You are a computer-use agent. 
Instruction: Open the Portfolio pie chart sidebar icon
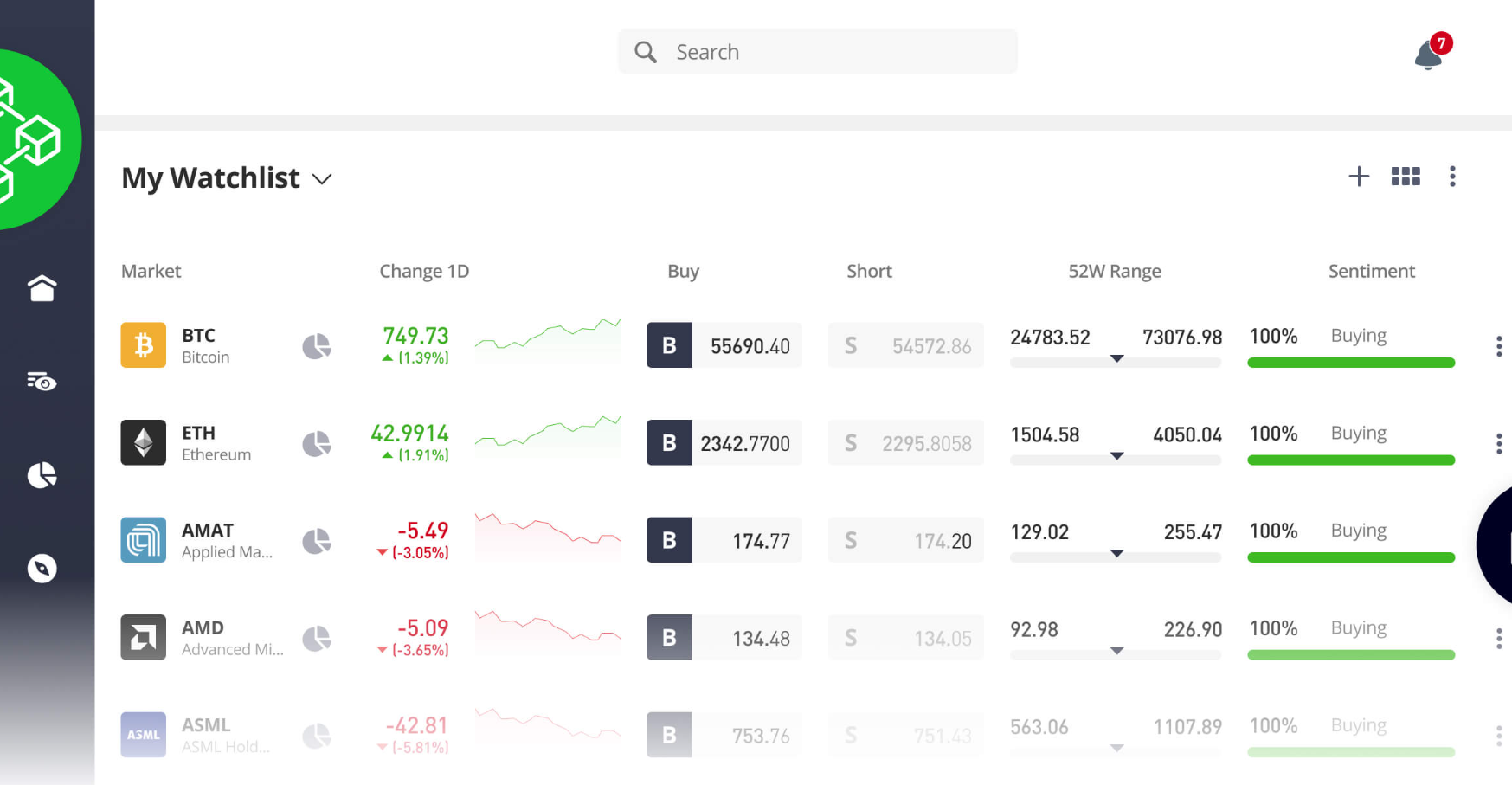pos(42,475)
